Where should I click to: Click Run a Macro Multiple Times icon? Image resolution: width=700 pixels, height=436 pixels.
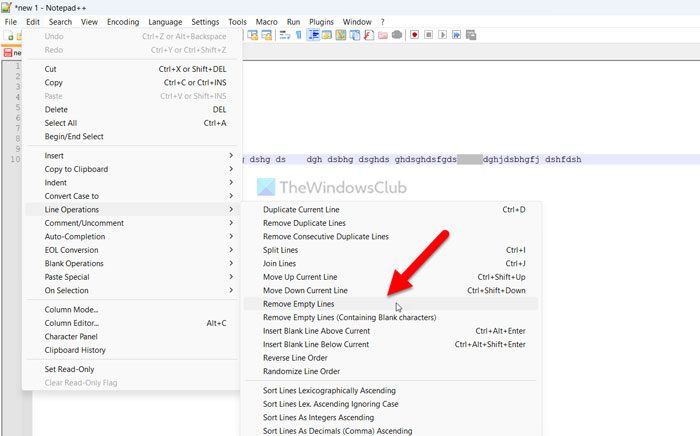pyautogui.click(x=457, y=35)
